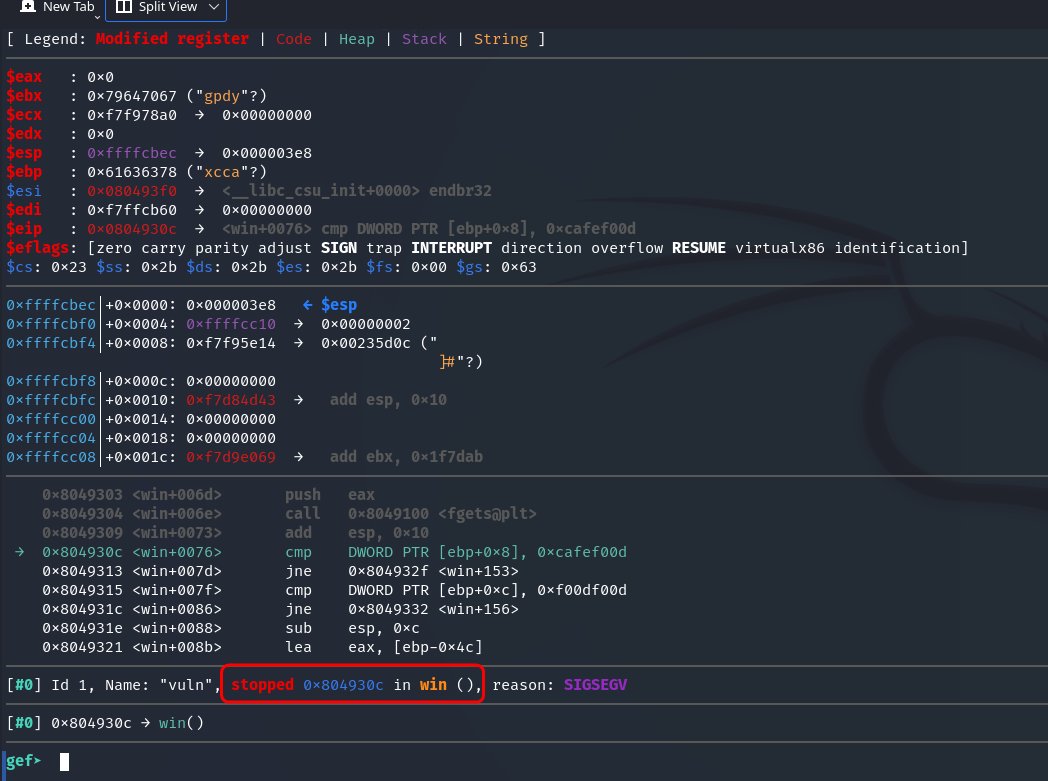The width and height of the screenshot is (1048, 781).
Task: Click the Split View pane icon
Action: click(x=124, y=7)
